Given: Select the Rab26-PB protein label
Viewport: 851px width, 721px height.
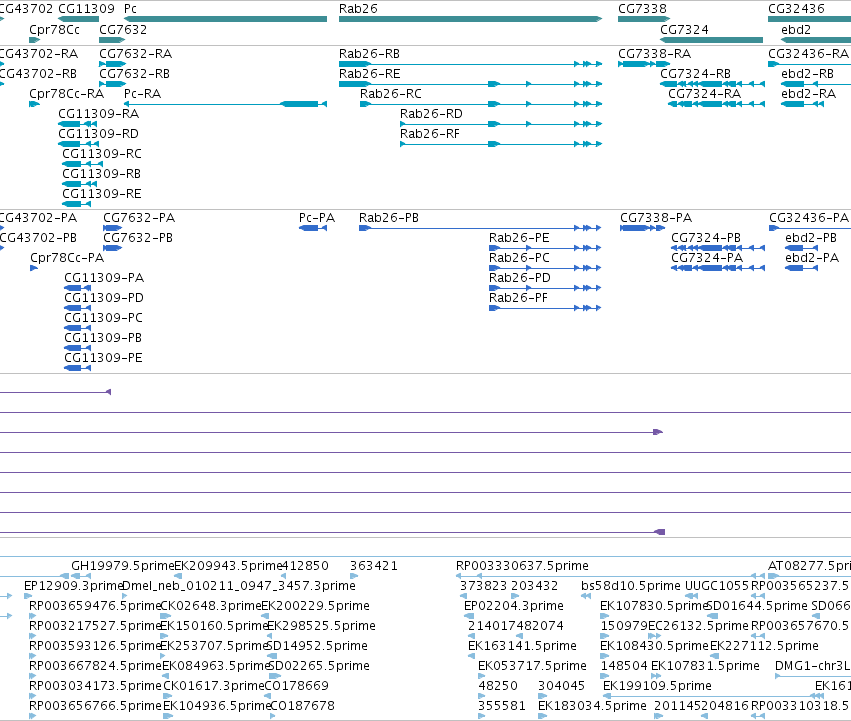Looking at the screenshot, I should [x=389, y=218].
